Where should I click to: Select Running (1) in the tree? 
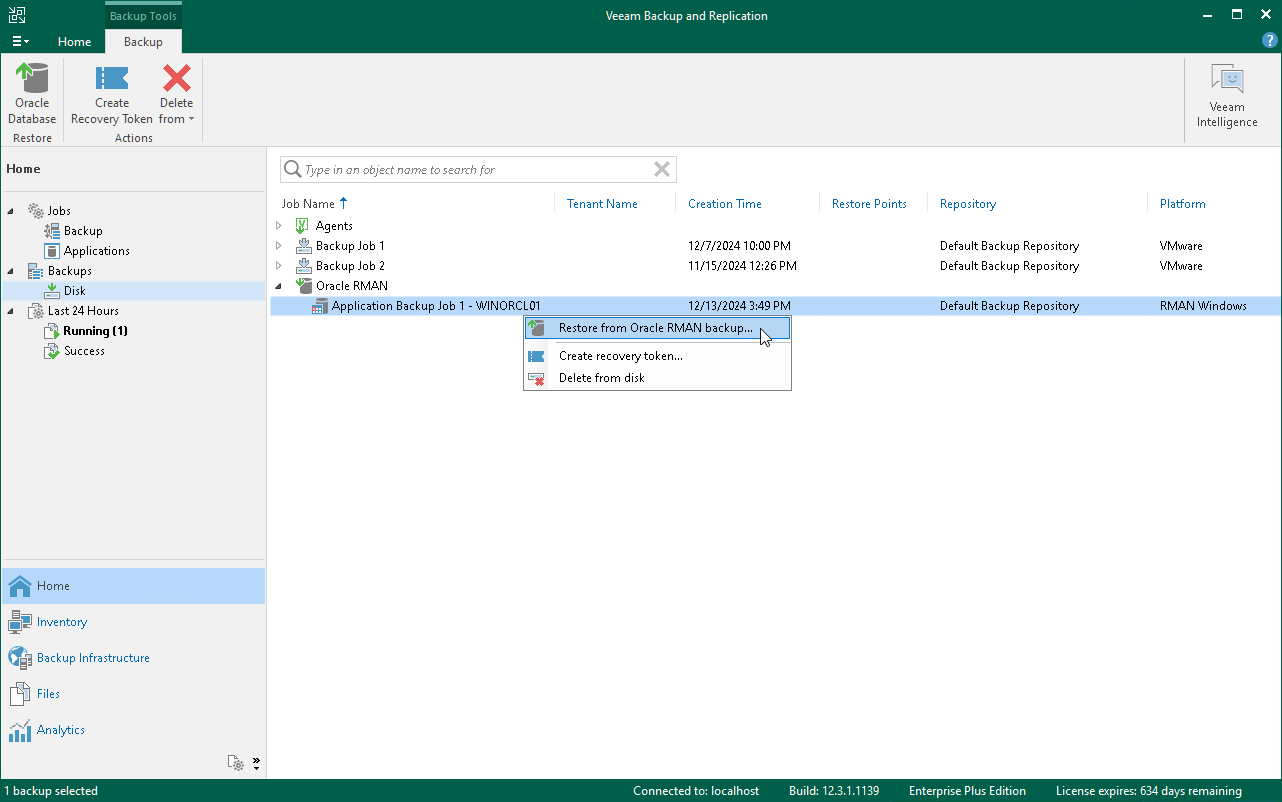coord(95,331)
